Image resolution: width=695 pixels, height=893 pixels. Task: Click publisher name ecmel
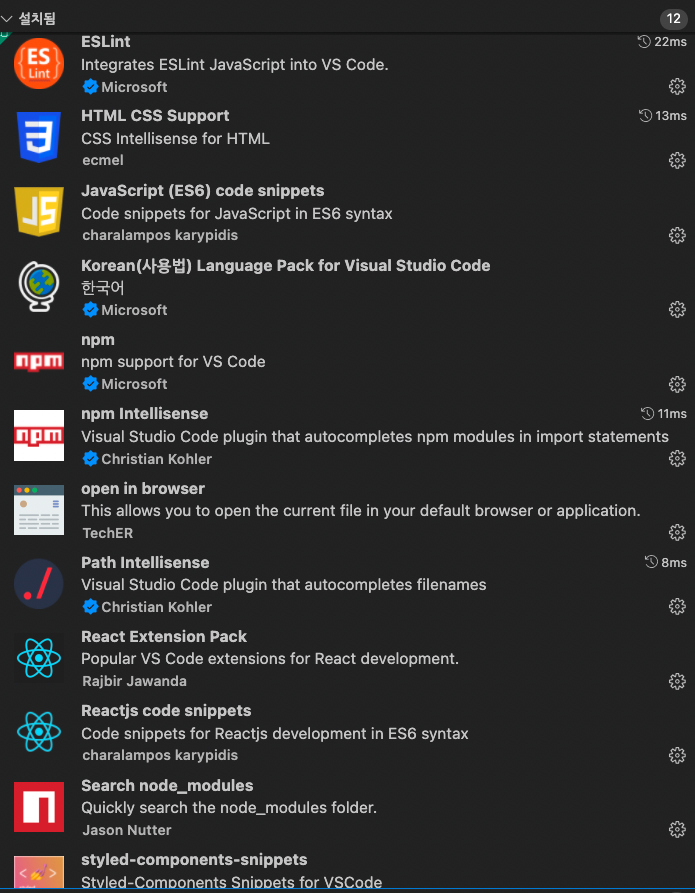[x=103, y=161]
